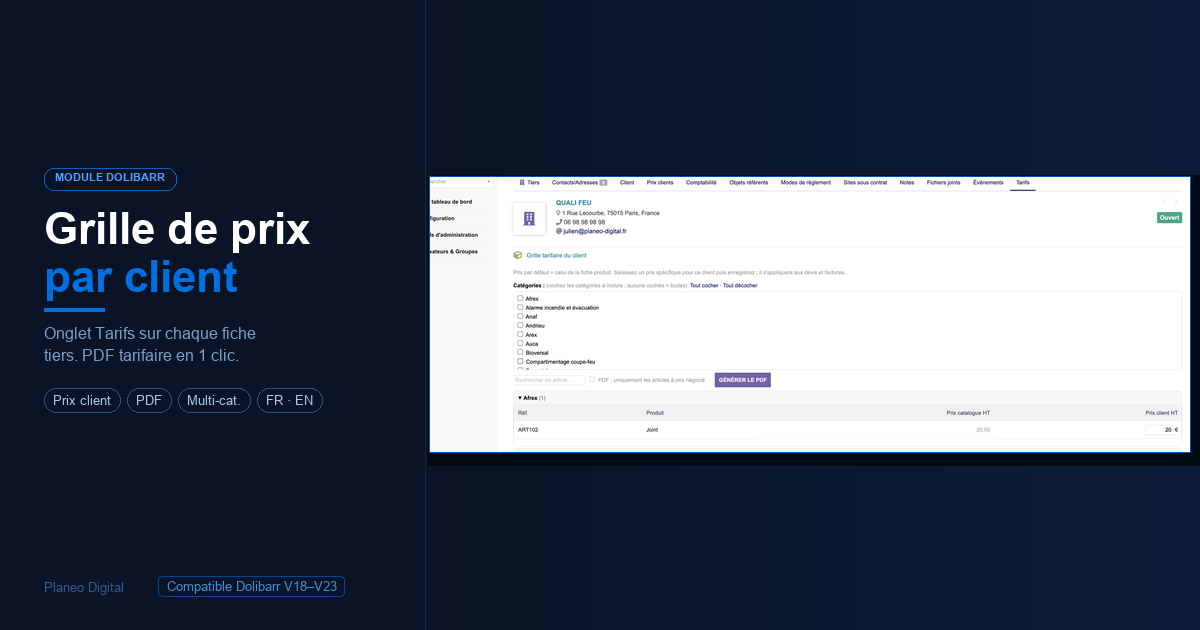Image resolution: width=1200 pixels, height=630 pixels.
Task: Open tableau de bord in the sidebar
Action: (451, 201)
